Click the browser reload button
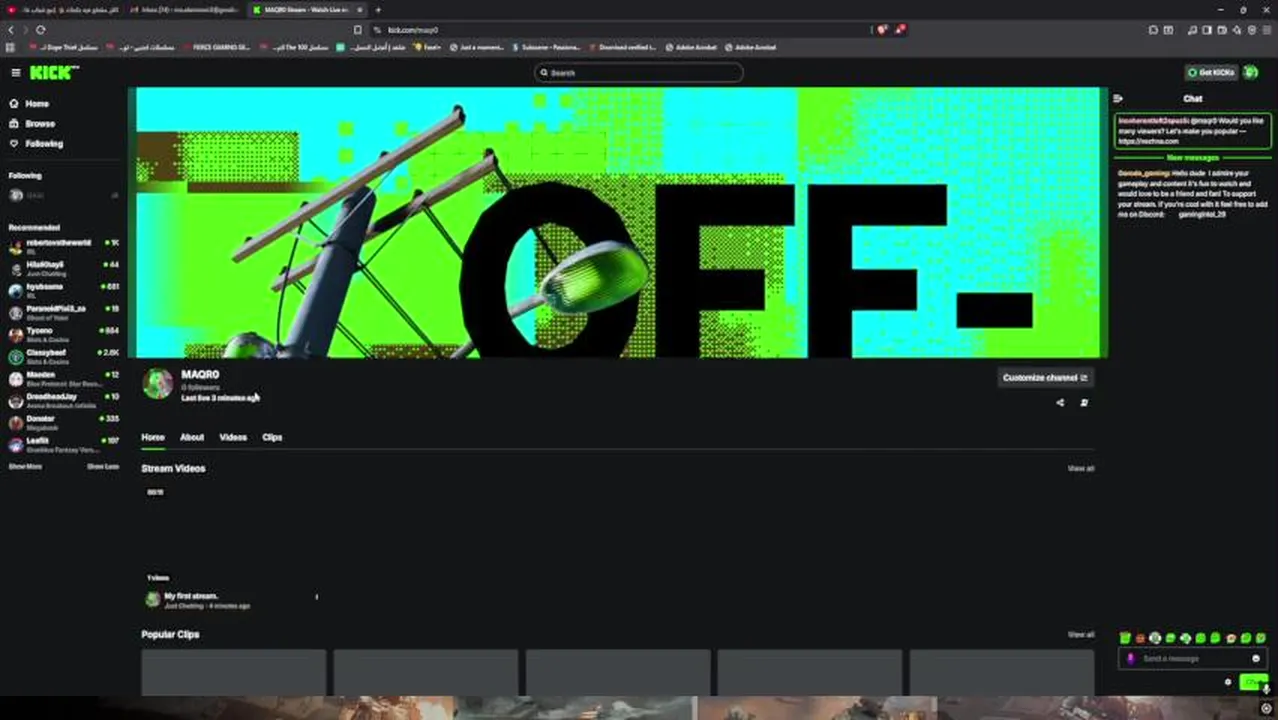Viewport: 1278px width, 720px height. pyautogui.click(x=41, y=30)
